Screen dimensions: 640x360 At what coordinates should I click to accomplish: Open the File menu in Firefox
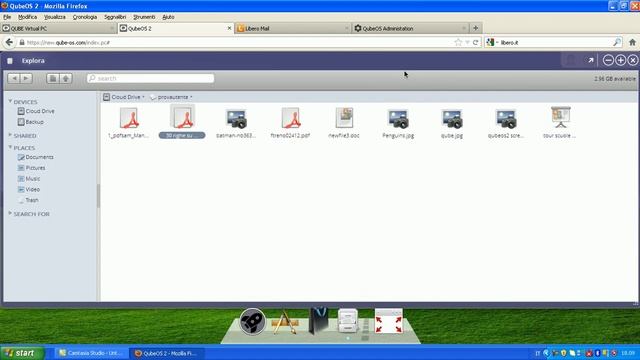point(7,17)
